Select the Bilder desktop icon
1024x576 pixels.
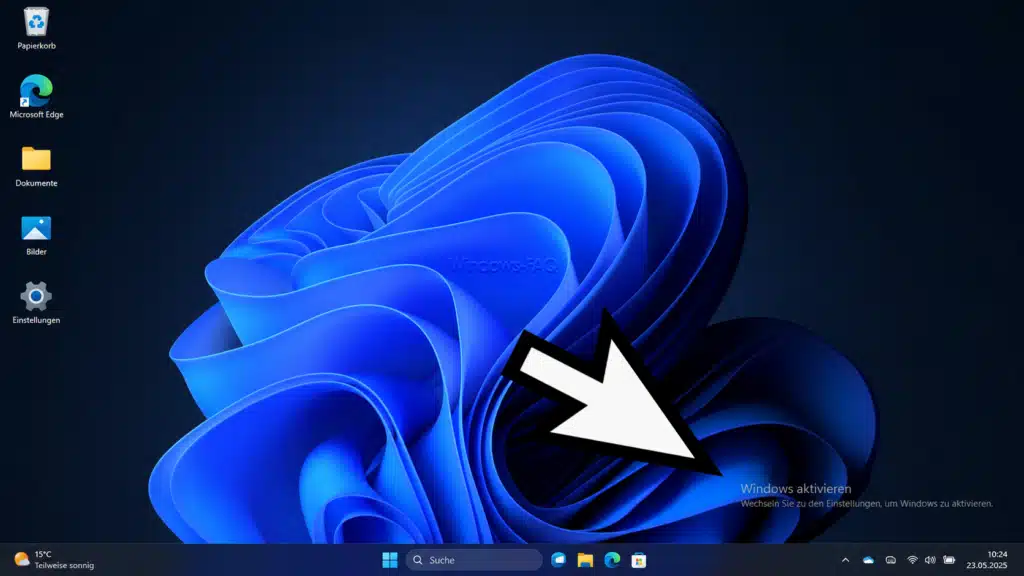click(x=36, y=235)
